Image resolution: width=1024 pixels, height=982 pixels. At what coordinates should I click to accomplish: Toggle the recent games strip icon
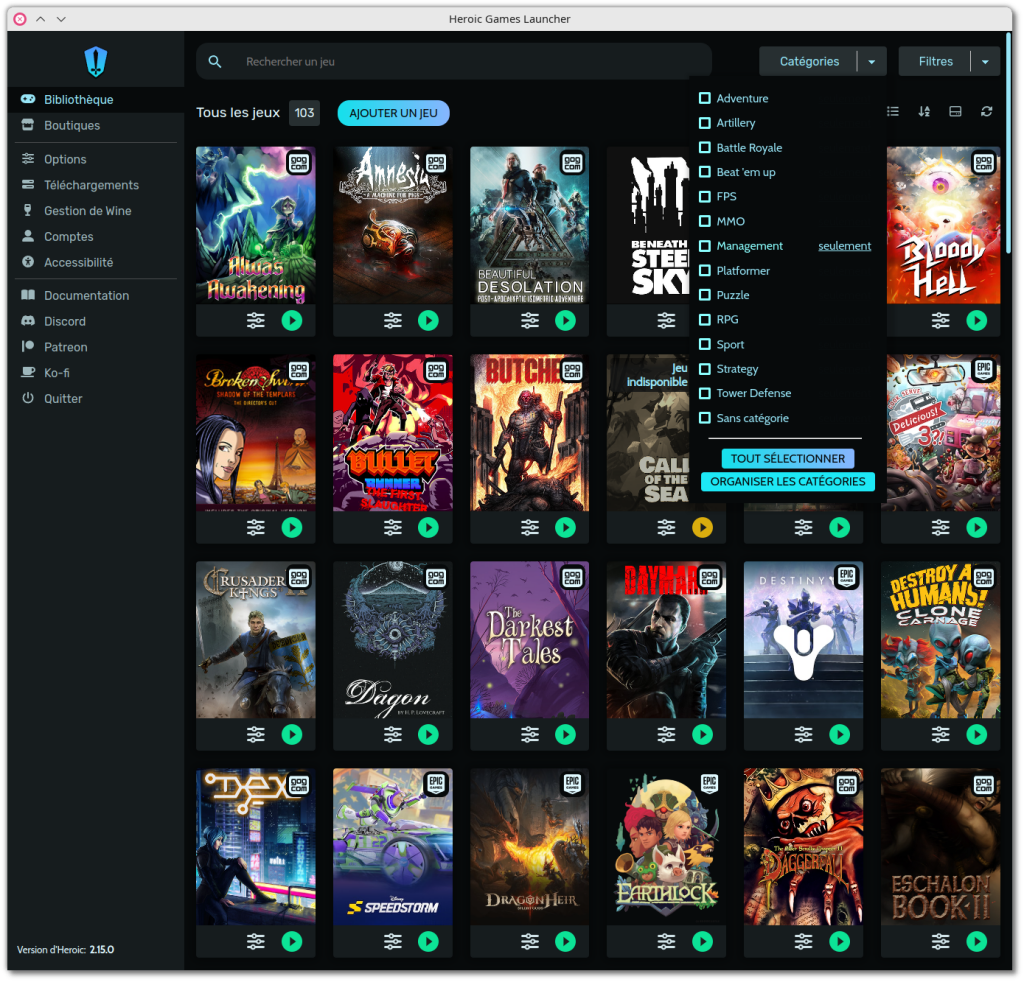[955, 112]
